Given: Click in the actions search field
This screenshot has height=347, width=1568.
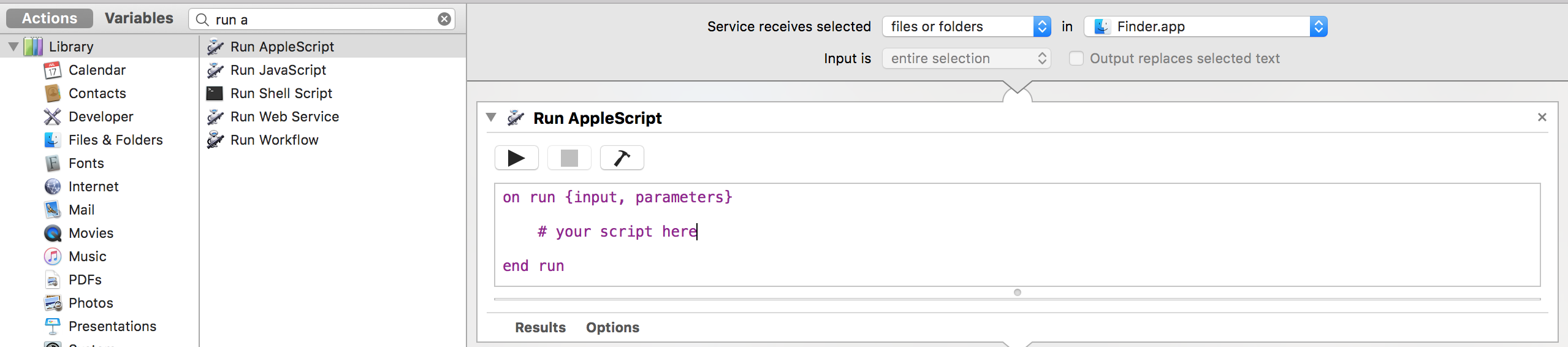Looking at the screenshot, I should (x=322, y=20).
